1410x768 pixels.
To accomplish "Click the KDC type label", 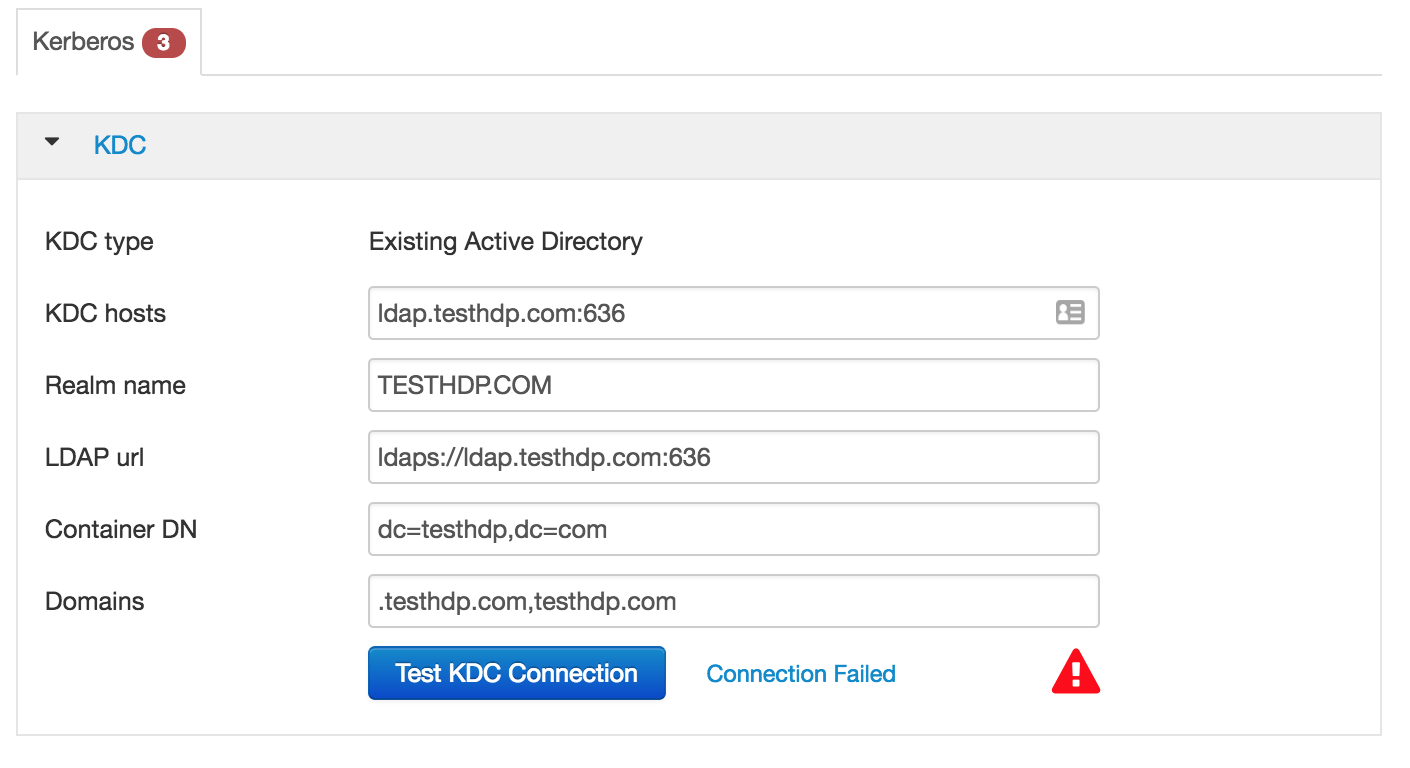I will coord(99,241).
